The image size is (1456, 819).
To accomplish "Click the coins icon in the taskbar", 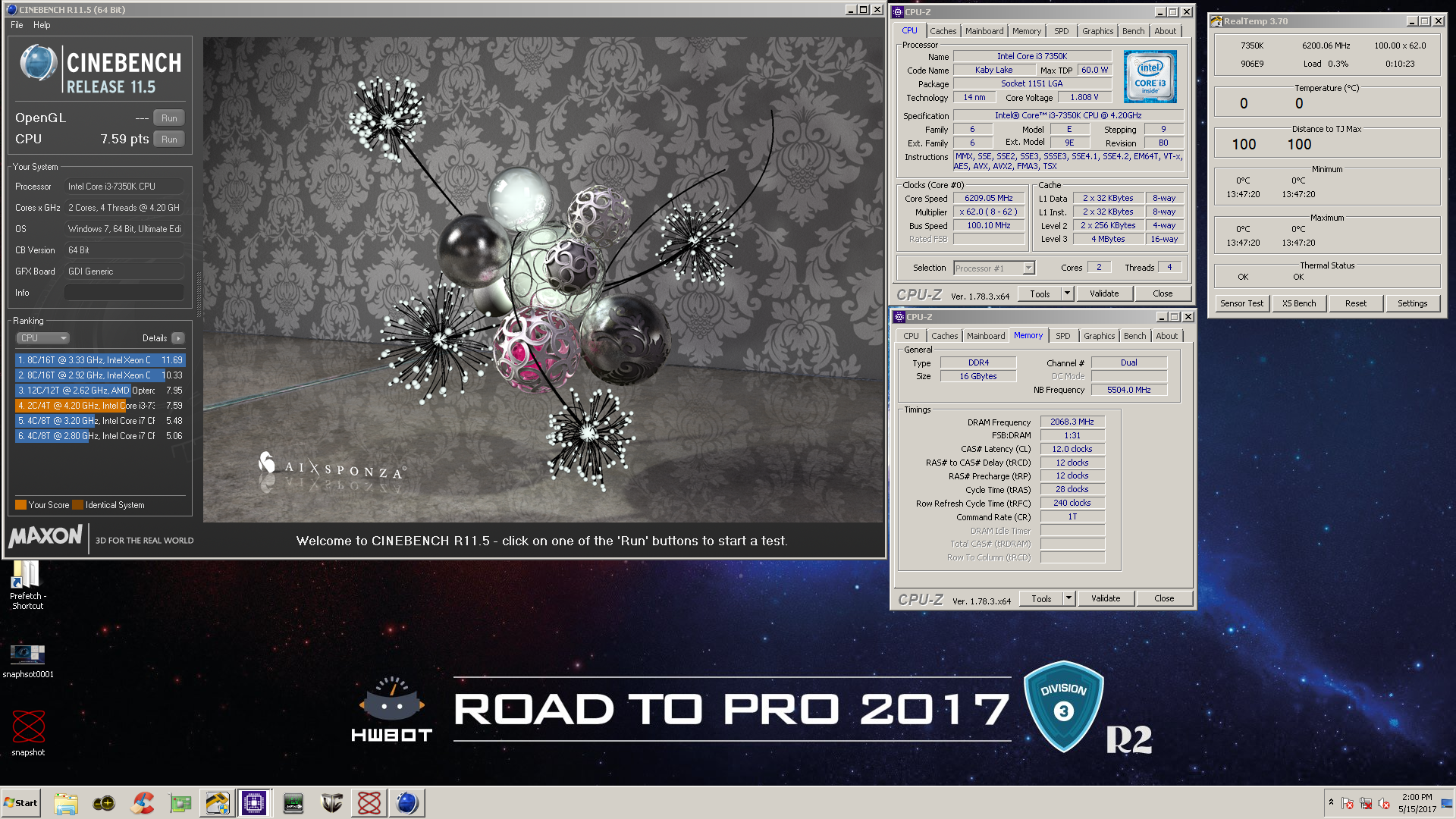I will tap(104, 803).
